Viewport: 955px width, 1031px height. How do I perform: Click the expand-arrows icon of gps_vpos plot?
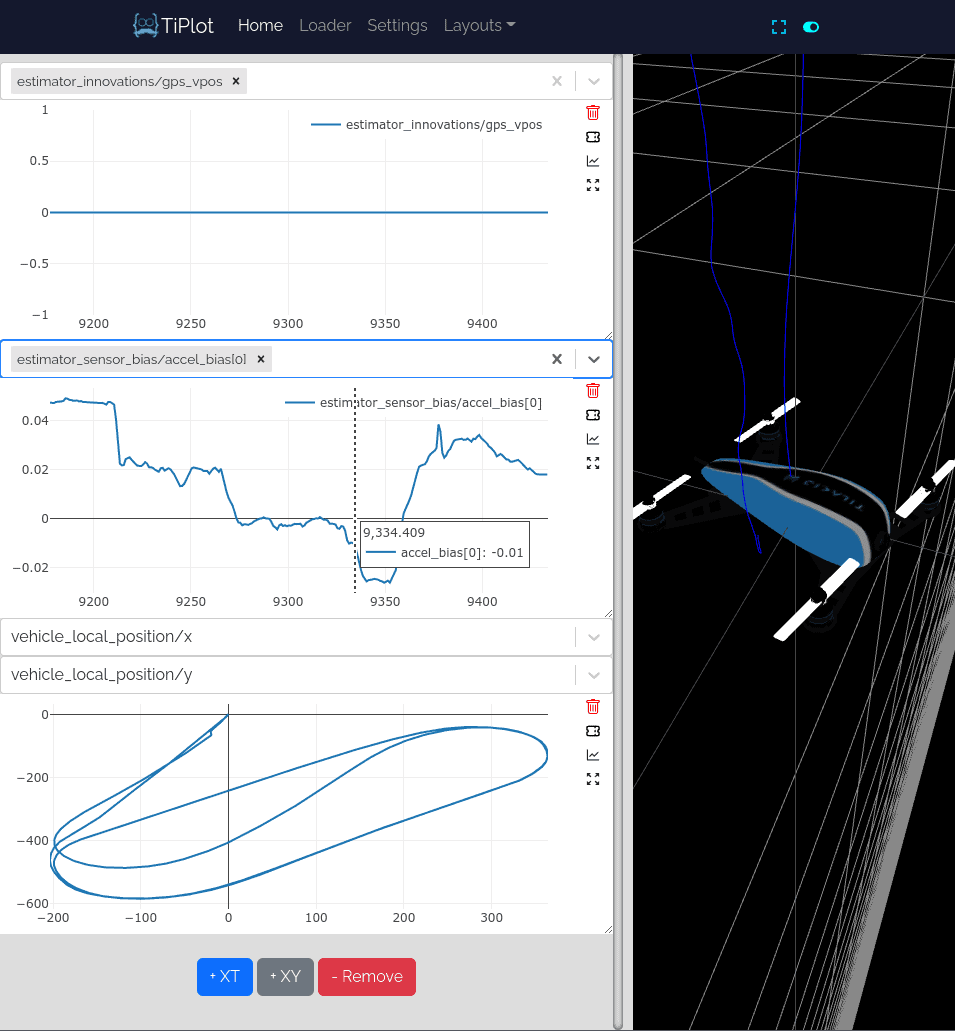593,185
